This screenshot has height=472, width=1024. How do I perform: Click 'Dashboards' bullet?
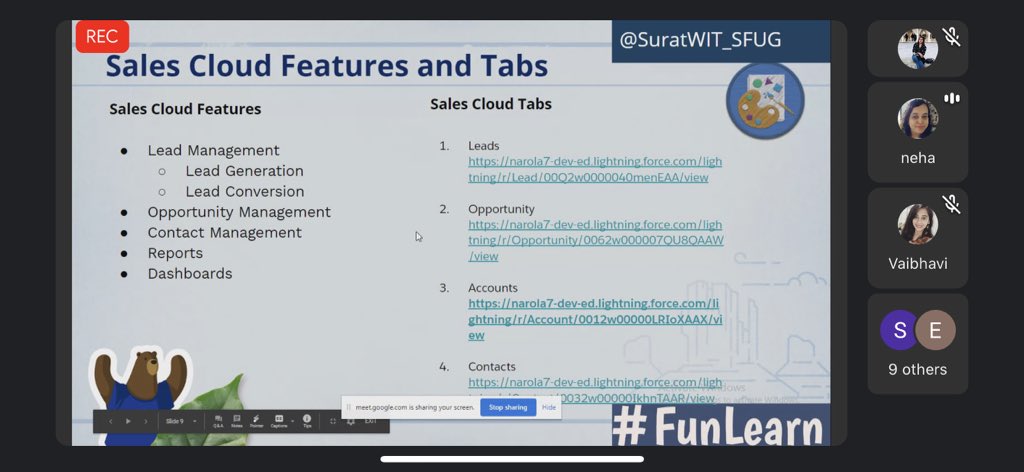(189, 274)
